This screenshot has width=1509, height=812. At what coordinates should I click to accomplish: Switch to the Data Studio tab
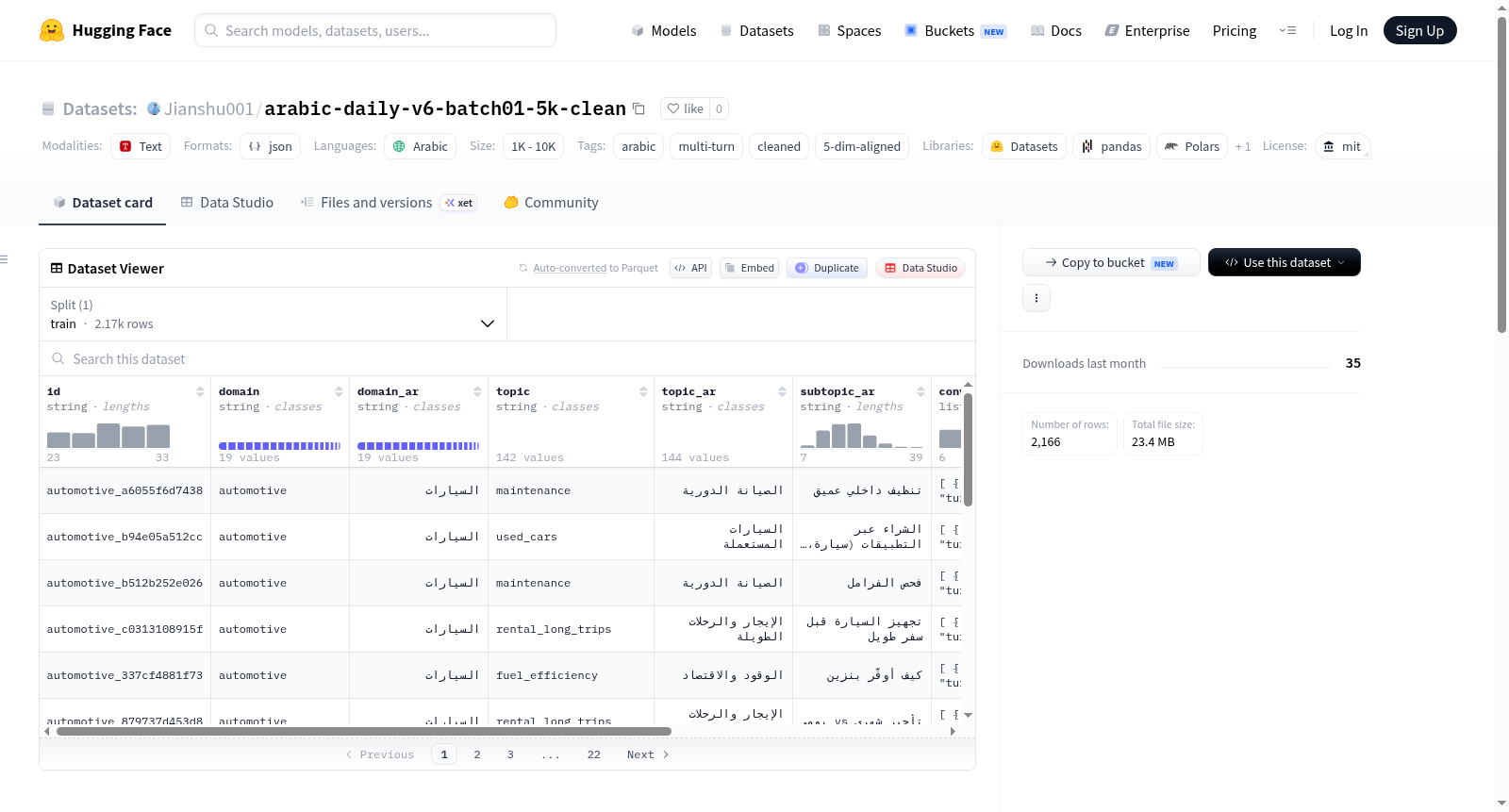pos(227,203)
